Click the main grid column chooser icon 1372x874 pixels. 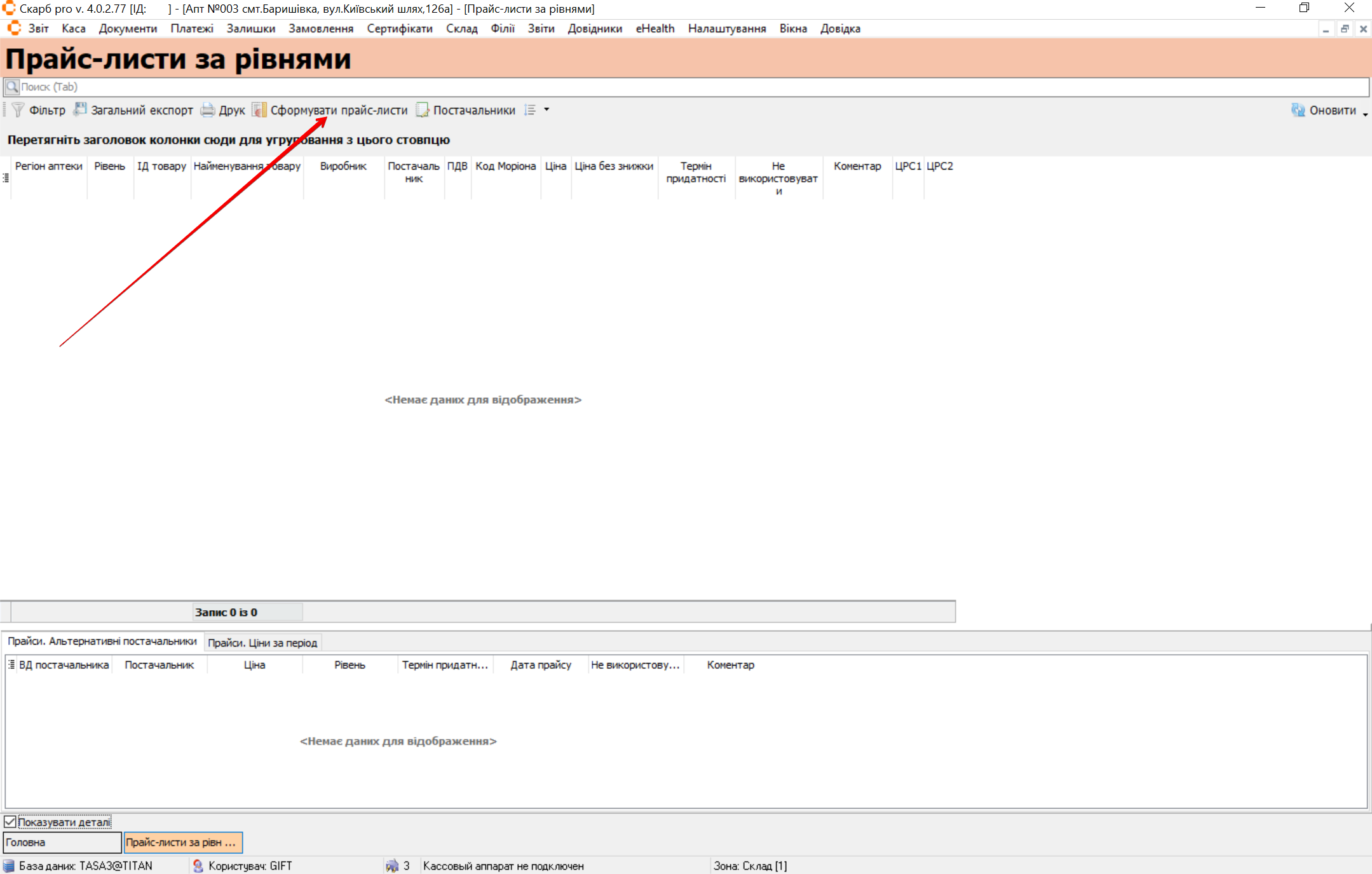(x=6, y=178)
